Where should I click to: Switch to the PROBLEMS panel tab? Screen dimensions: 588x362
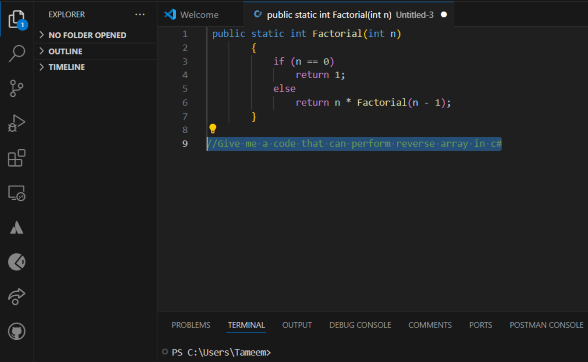point(191,325)
